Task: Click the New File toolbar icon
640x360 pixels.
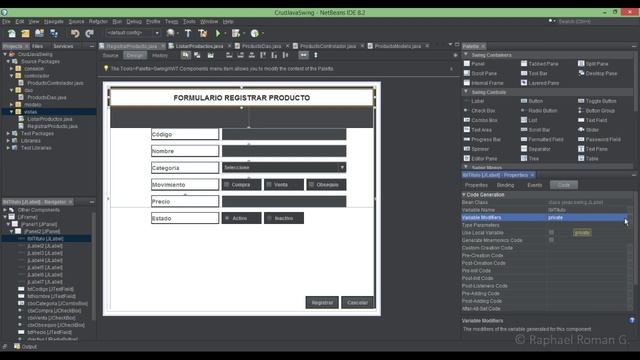Action: tap(12, 33)
